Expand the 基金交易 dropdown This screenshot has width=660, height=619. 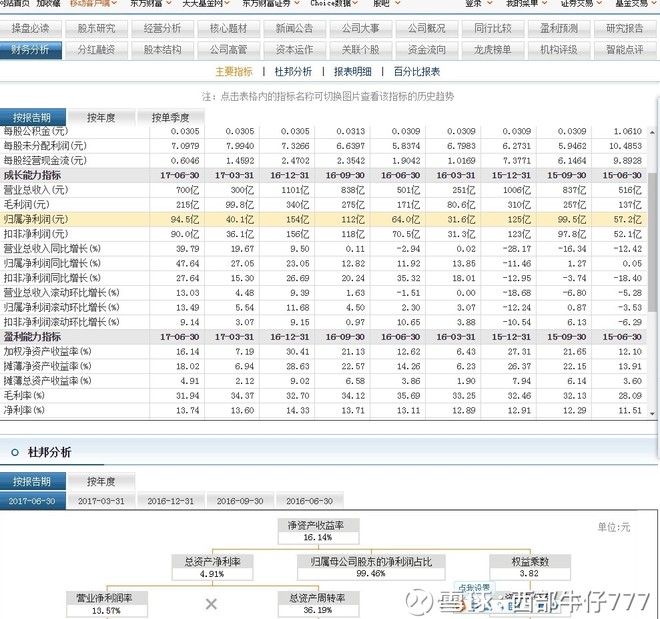click(636, 3)
